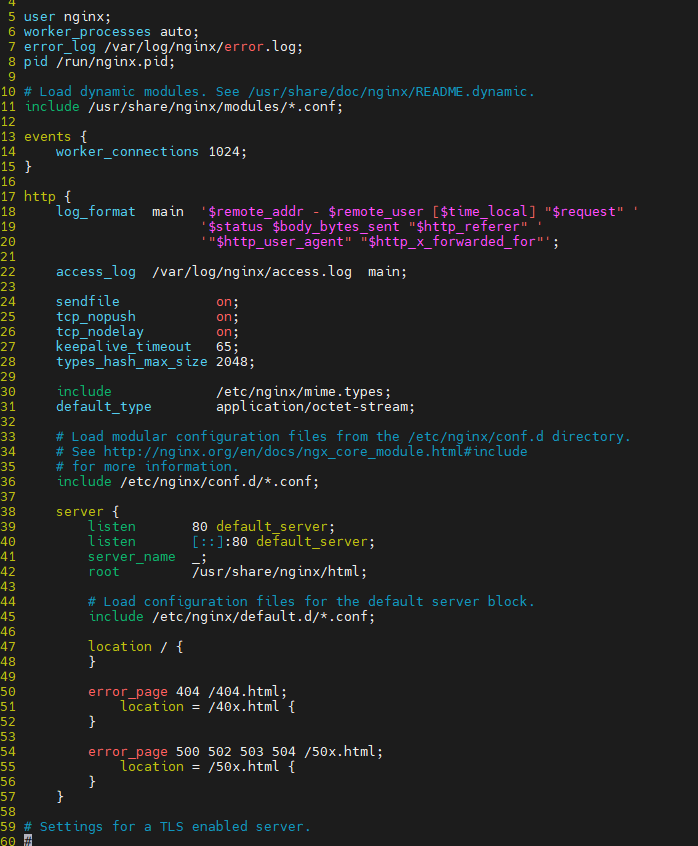Click the cursor block on line 60
The height and width of the screenshot is (846, 698).
pos(28,841)
